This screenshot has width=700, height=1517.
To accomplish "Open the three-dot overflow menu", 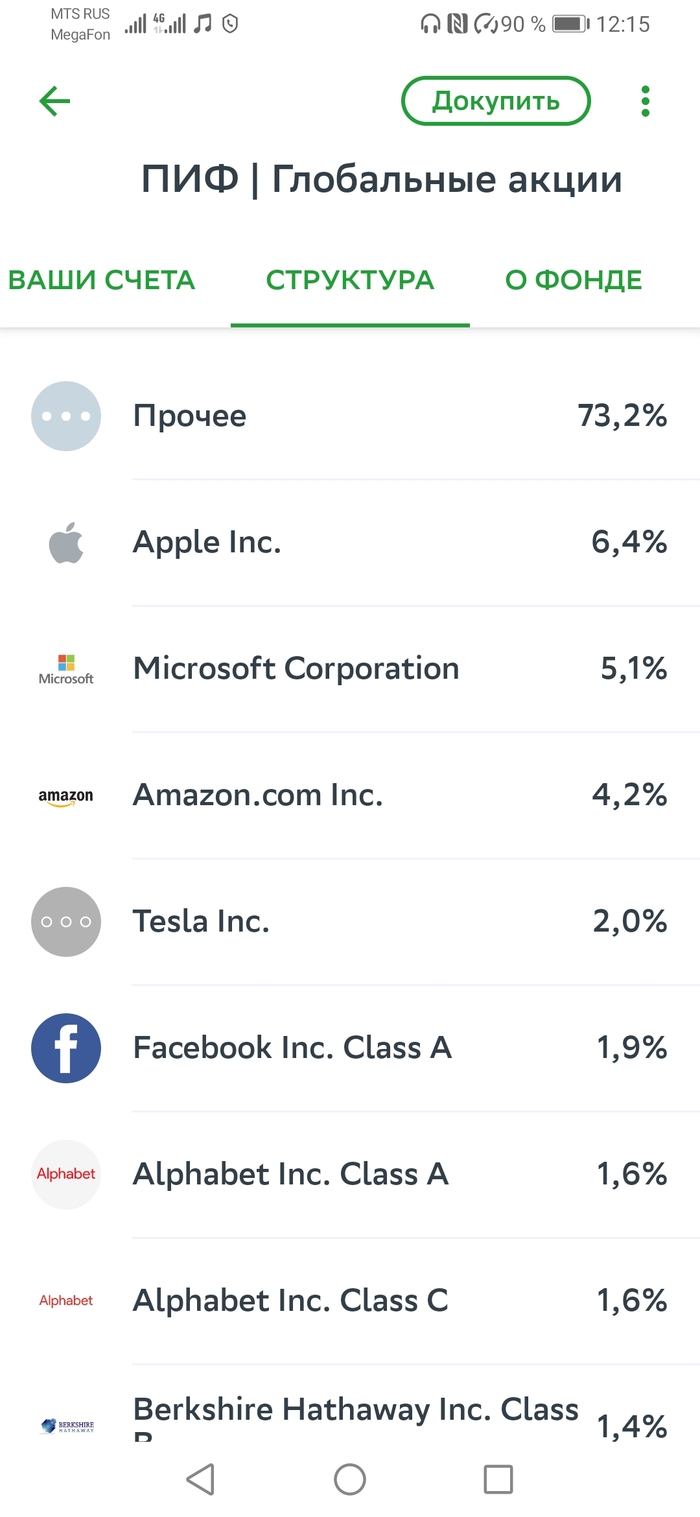I will [645, 101].
